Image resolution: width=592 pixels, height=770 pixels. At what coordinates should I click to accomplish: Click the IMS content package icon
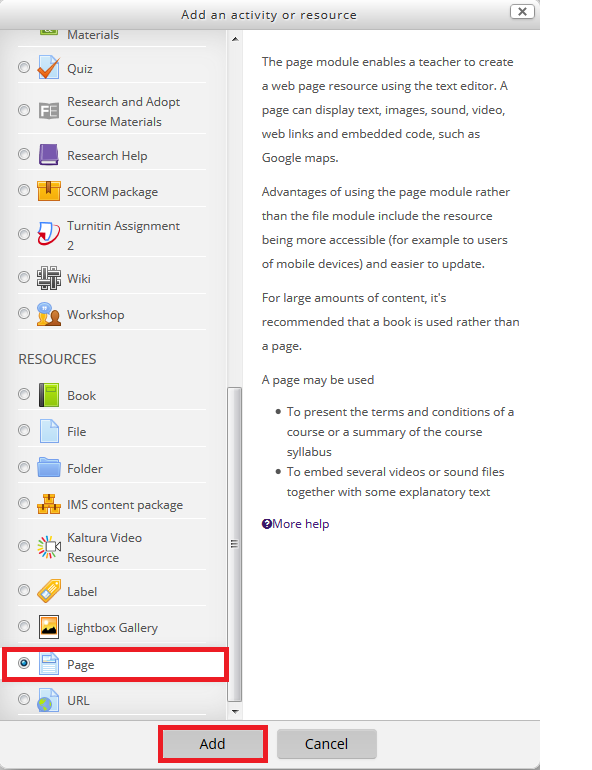coord(49,504)
